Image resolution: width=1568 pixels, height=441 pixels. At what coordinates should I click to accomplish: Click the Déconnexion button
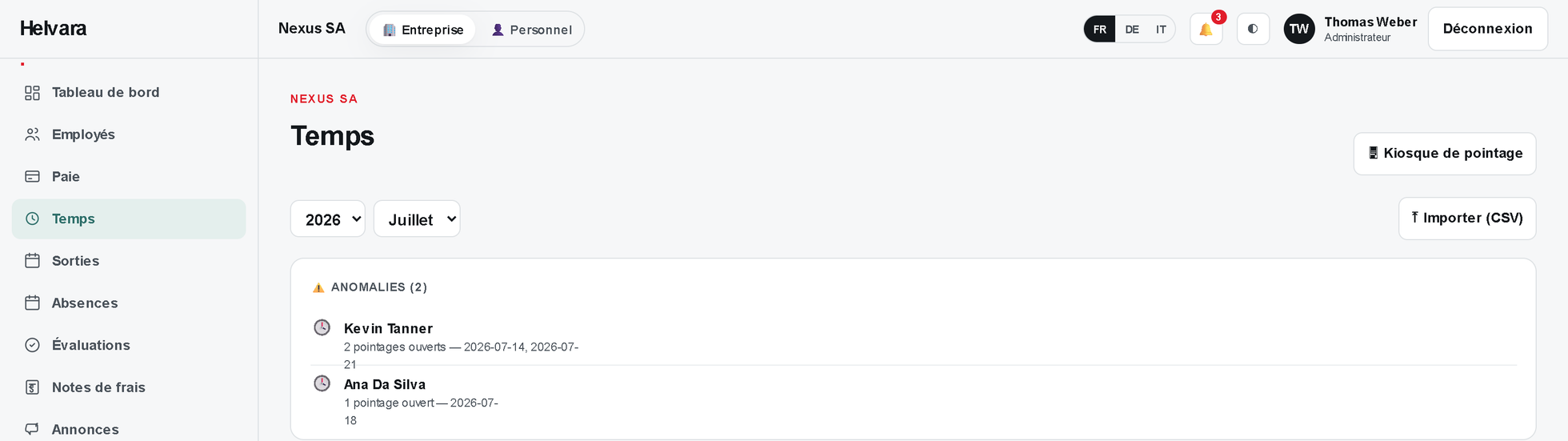1488,29
